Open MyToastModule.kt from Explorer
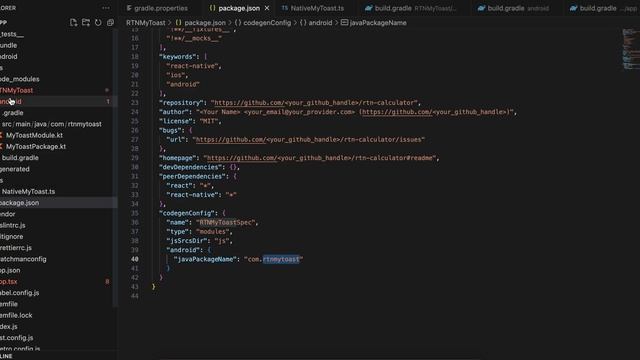The image size is (640, 360). click(x=34, y=135)
